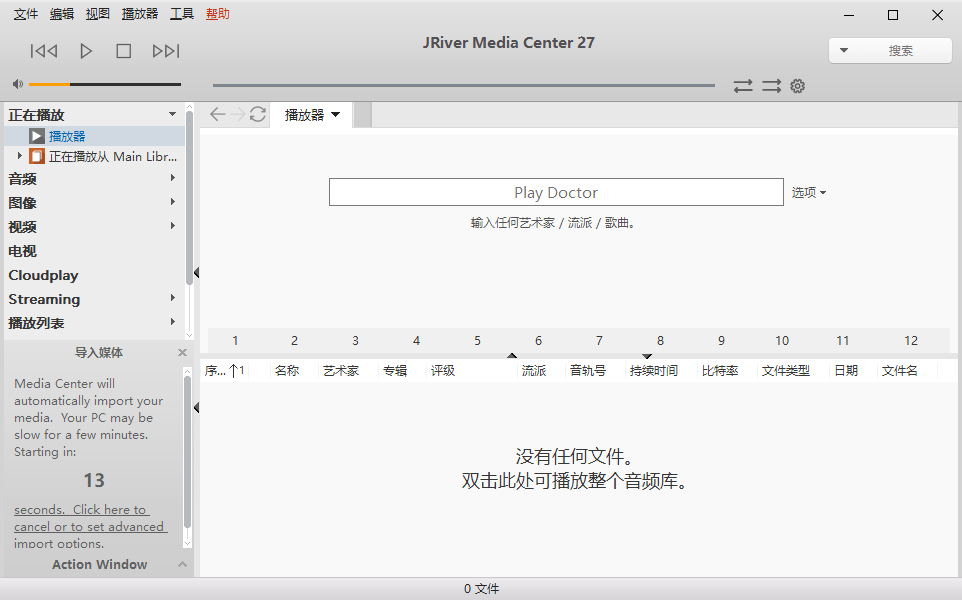This screenshot has height=600, width=962.
Task: Open the 播放器 tab dropdown
Action: tap(335, 115)
